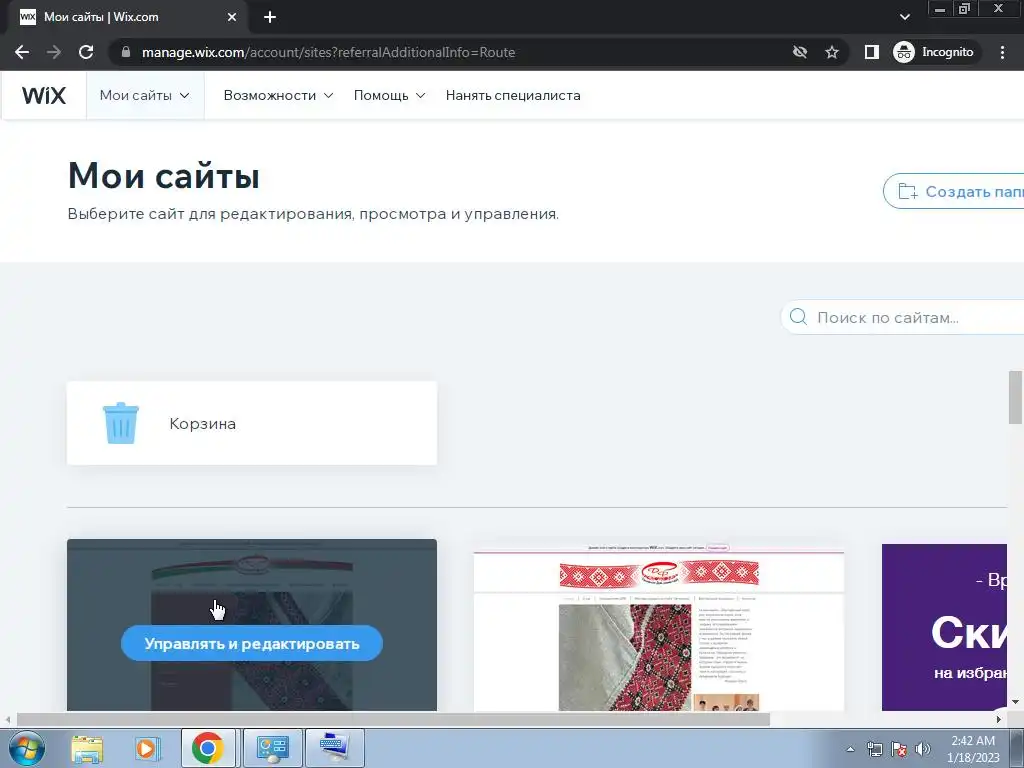Click the Создать папку button

click(x=953, y=191)
